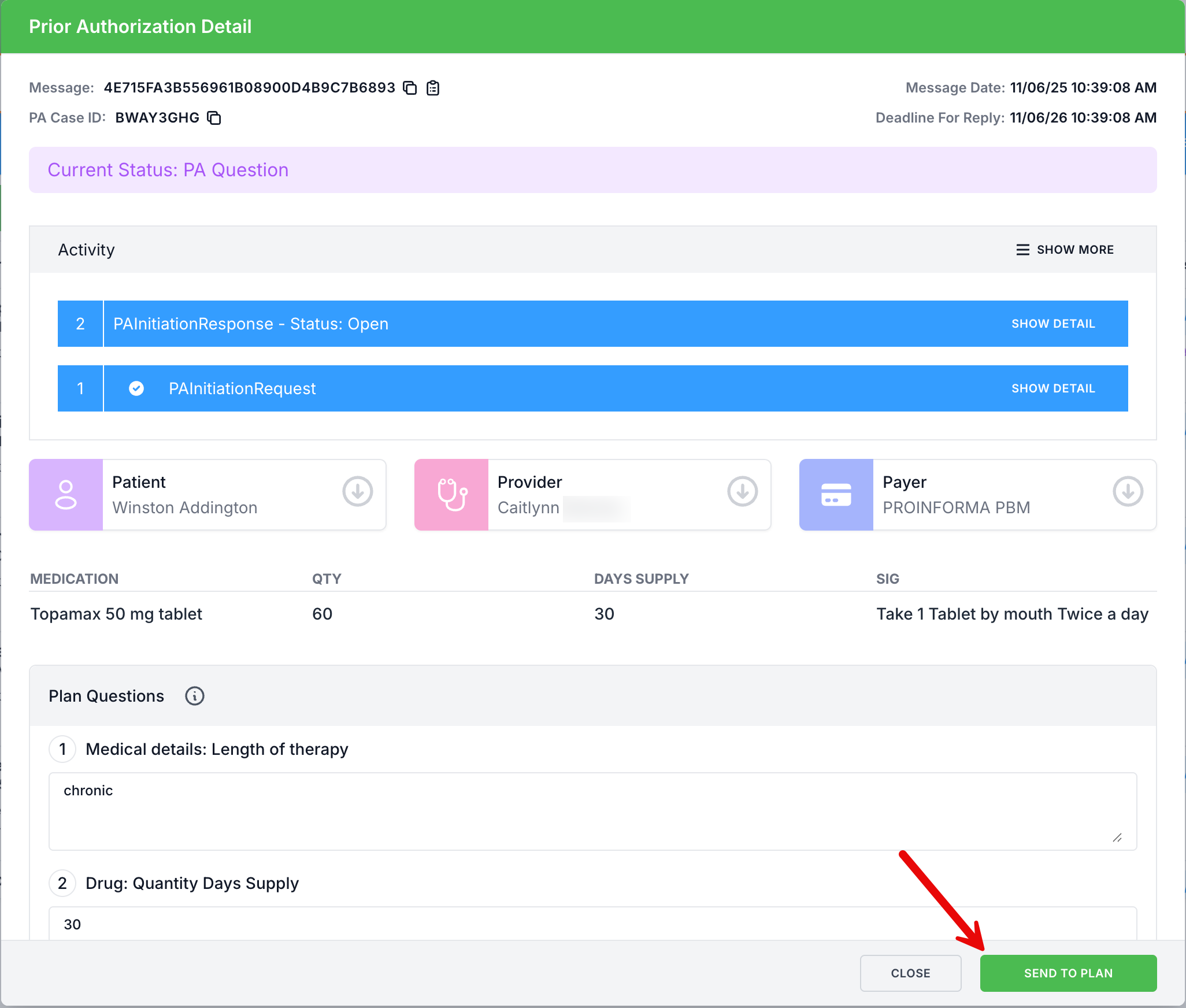The height and width of the screenshot is (1008, 1186).
Task: Expand the Patient details arrow
Action: pos(357,491)
